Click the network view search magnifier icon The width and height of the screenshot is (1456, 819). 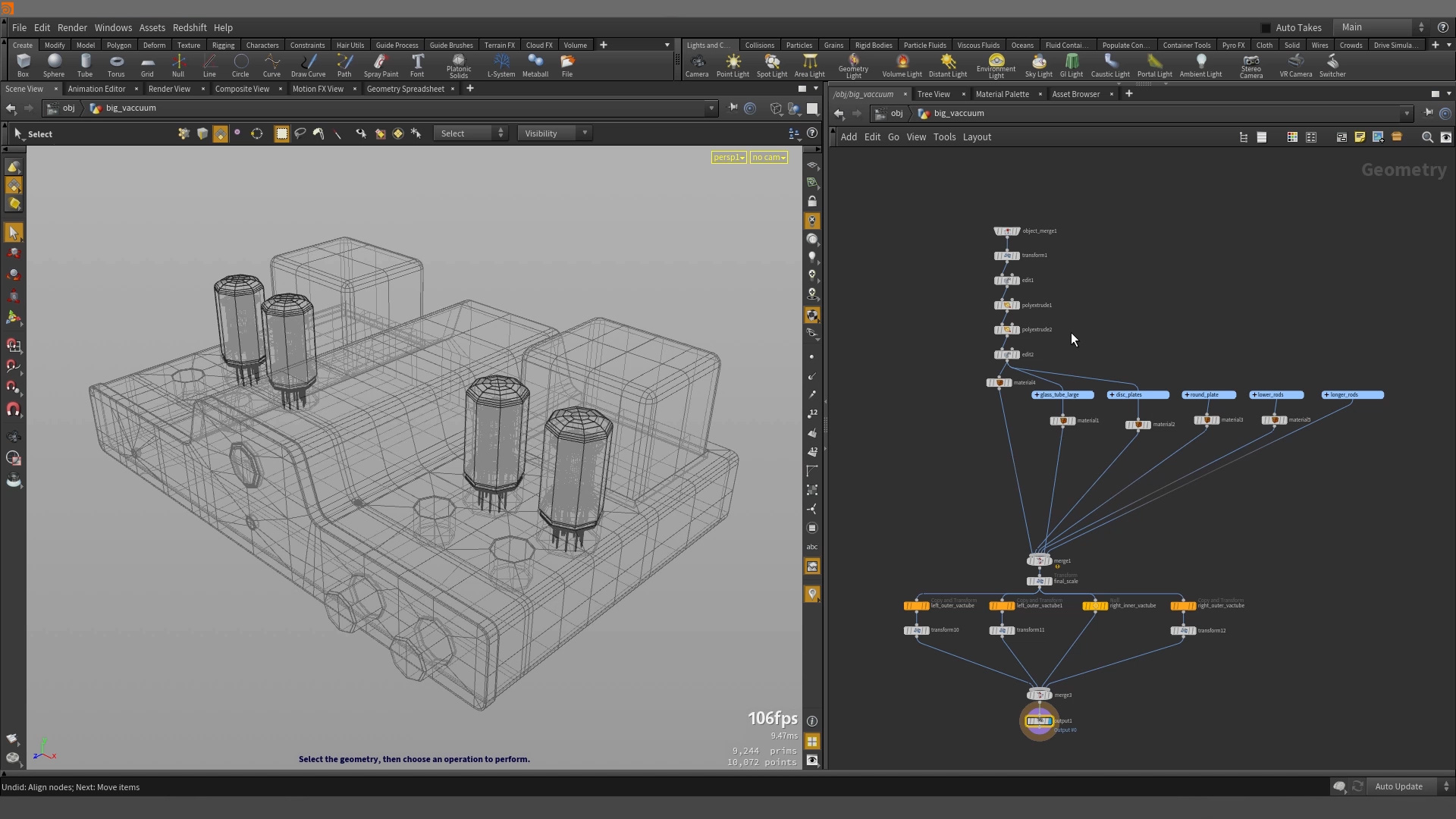(1427, 137)
